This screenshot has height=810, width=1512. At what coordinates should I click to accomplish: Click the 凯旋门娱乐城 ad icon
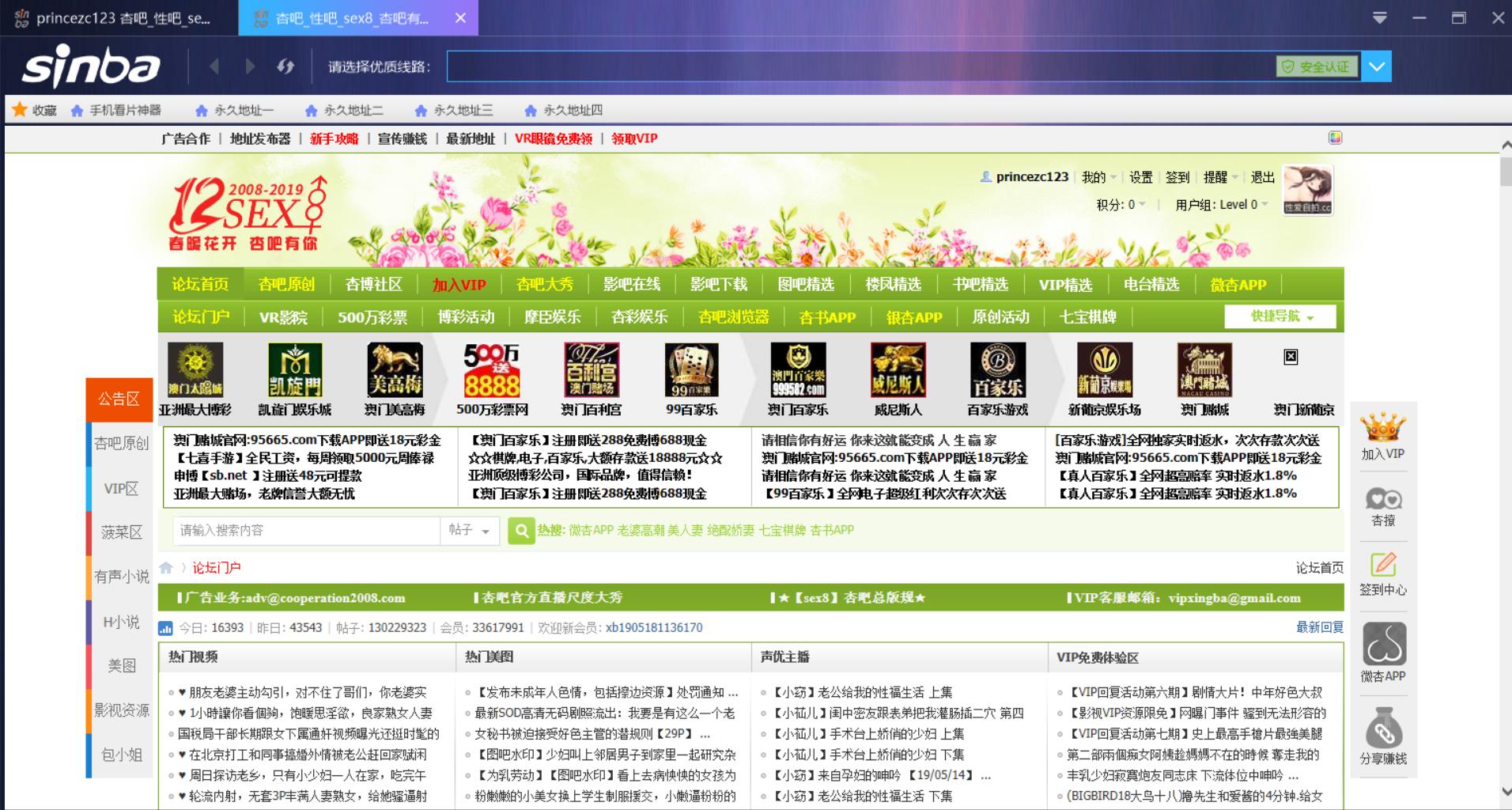coord(295,370)
